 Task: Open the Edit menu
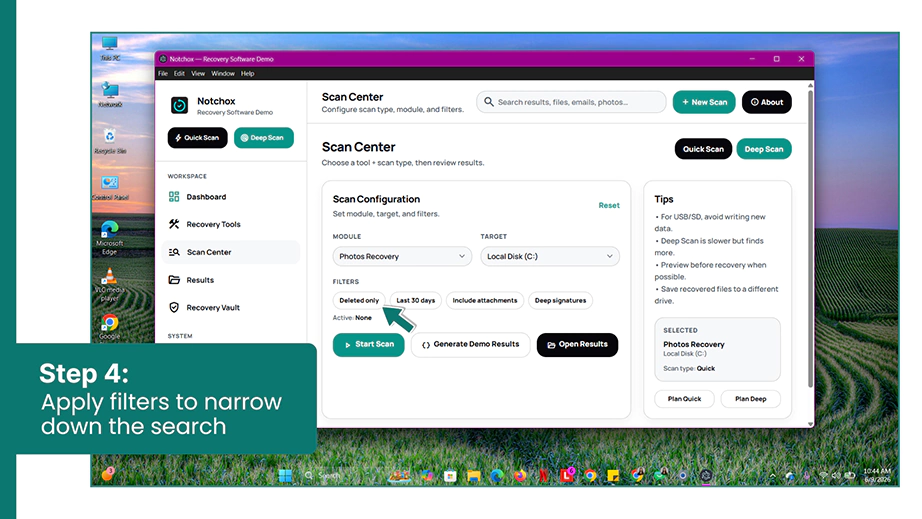179,73
